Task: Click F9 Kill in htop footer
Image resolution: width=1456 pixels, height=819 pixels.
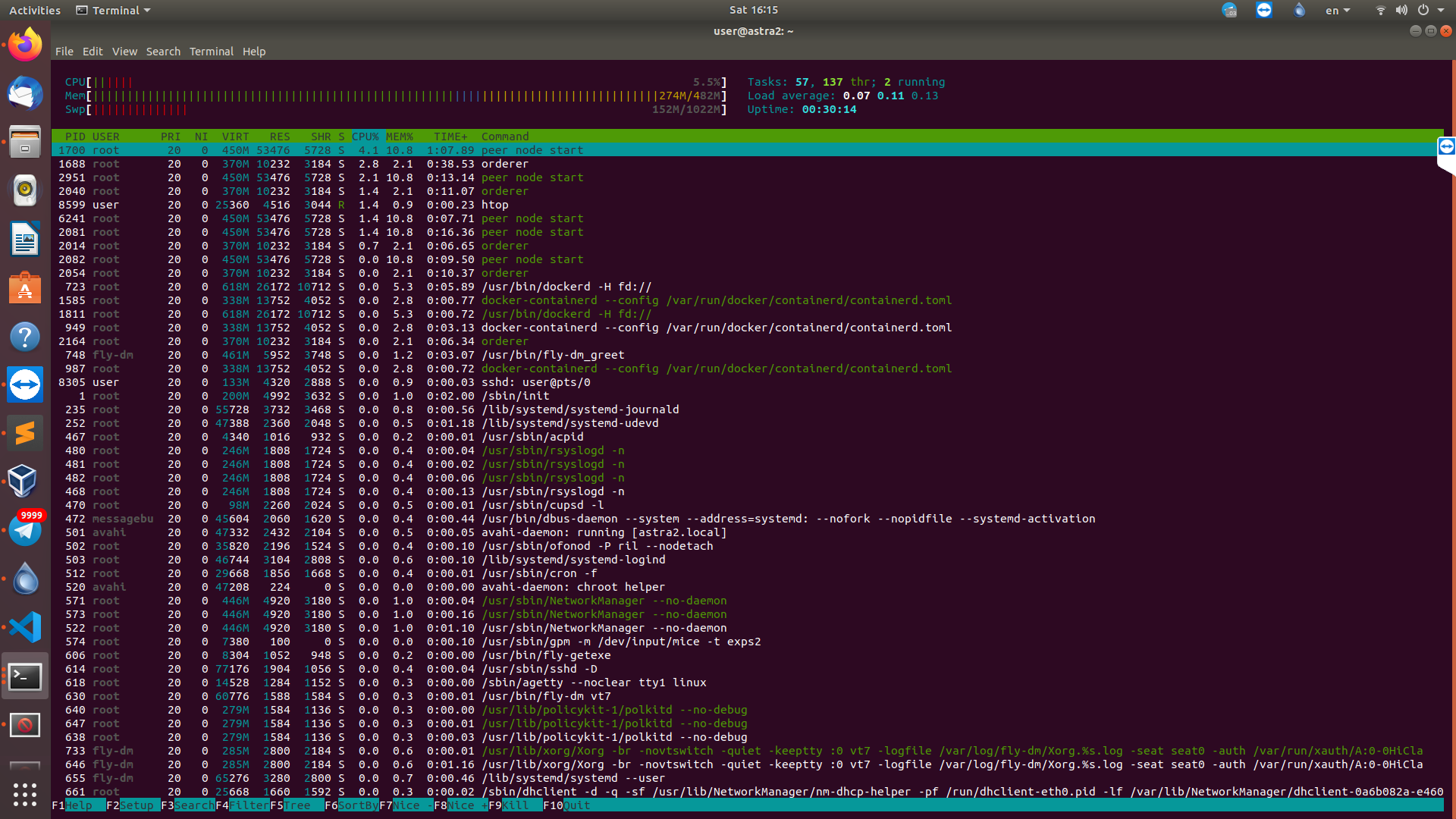Action: coord(515,805)
